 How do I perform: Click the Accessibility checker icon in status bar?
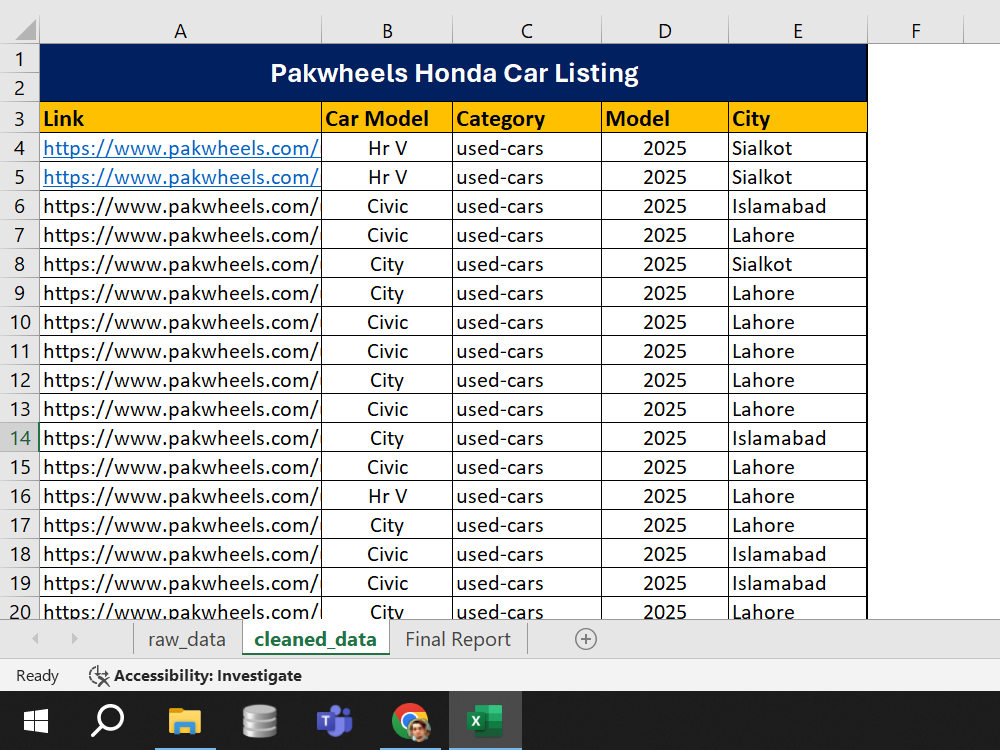click(99, 675)
